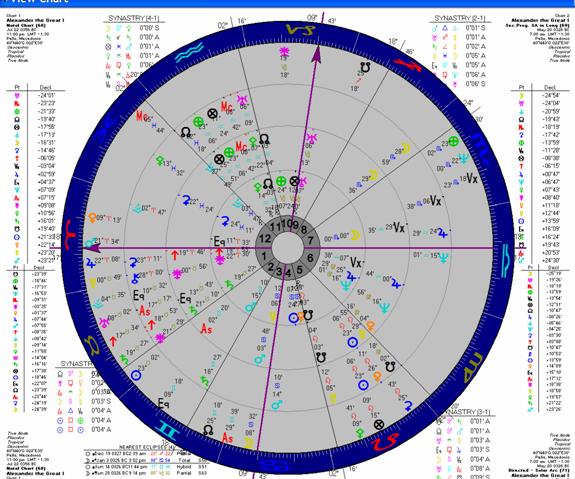Select the Alexander the Great I Natal Chart label
The image size is (575, 479).
[35, 23]
